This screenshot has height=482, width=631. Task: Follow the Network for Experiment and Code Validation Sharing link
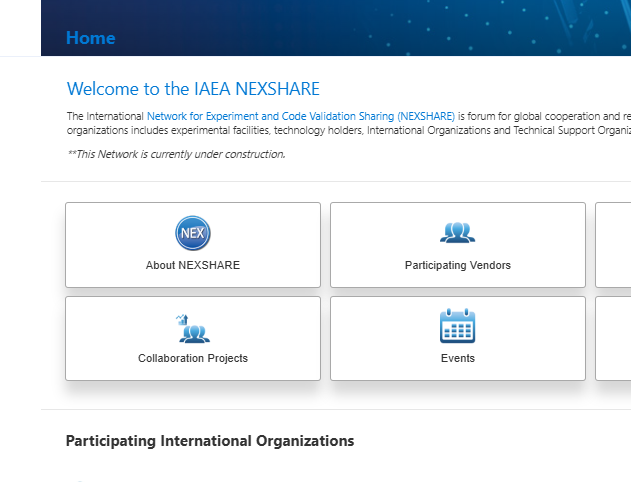pyautogui.click(x=301, y=116)
